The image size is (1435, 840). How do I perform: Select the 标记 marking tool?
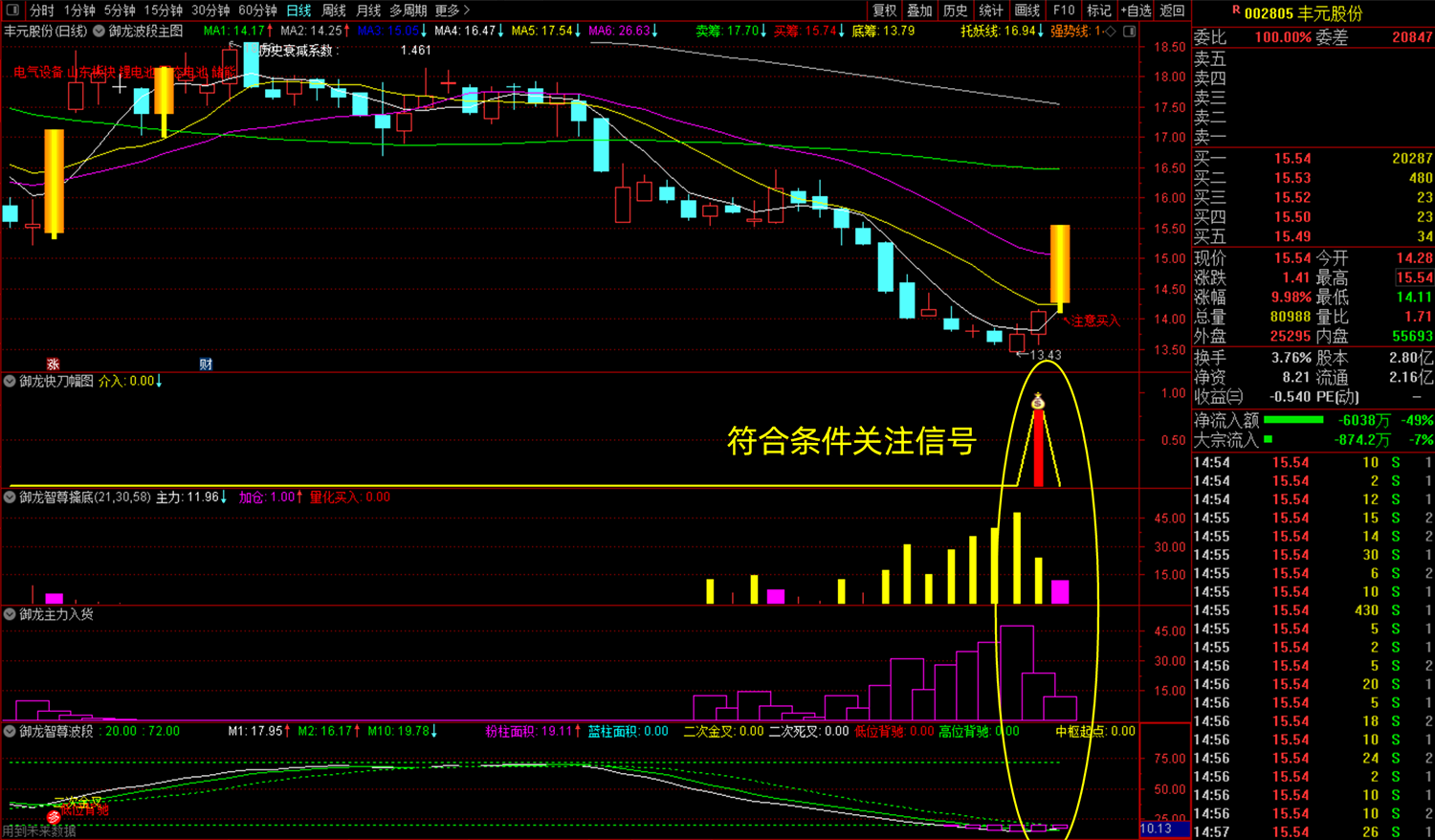click(x=1096, y=11)
